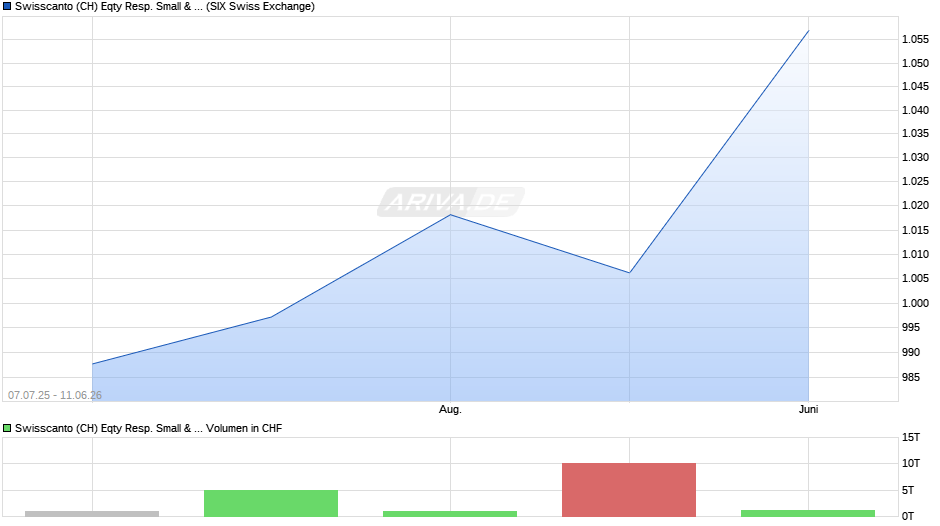Image resolution: width=940 pixels, height=526 pixels.
Task: Click the 15T volume-axis label
Action: pyautogui.click(x=911, y=438)
